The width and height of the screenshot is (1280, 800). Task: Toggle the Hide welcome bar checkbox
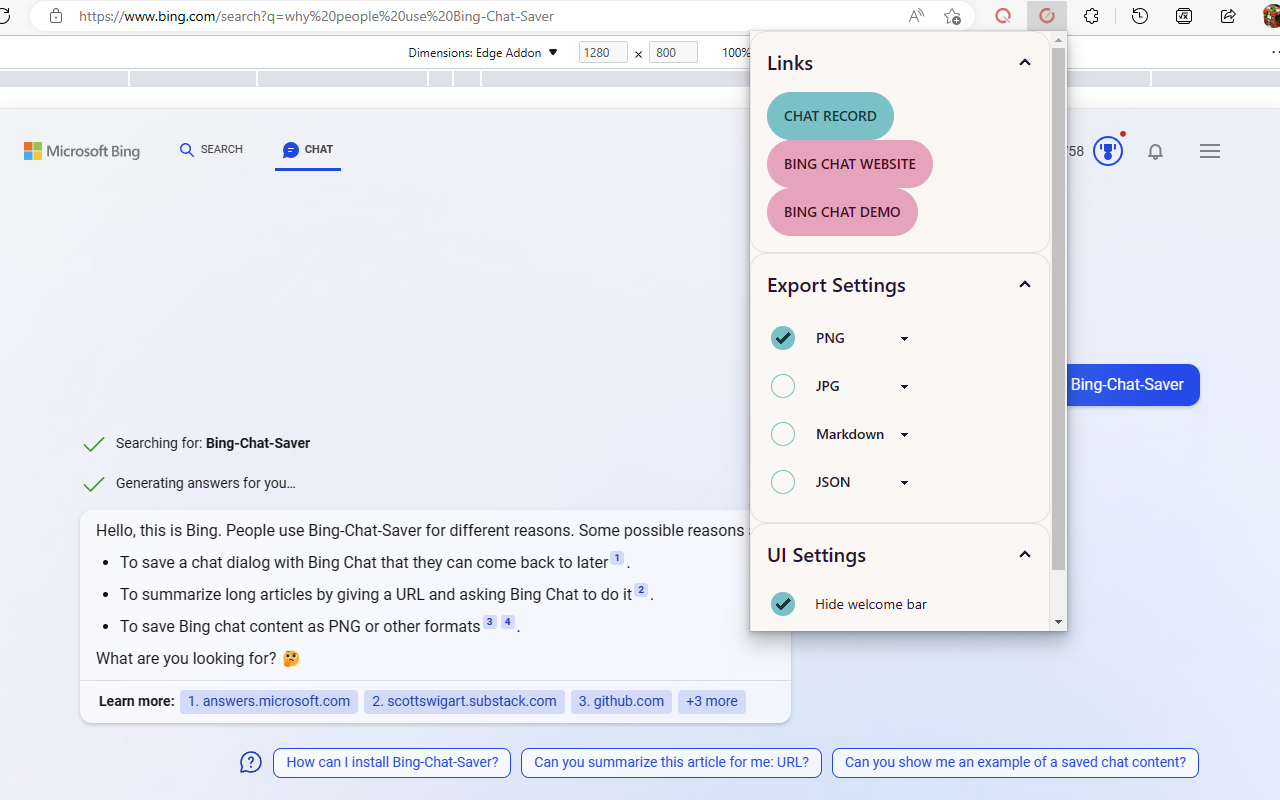tap(783, 604)
